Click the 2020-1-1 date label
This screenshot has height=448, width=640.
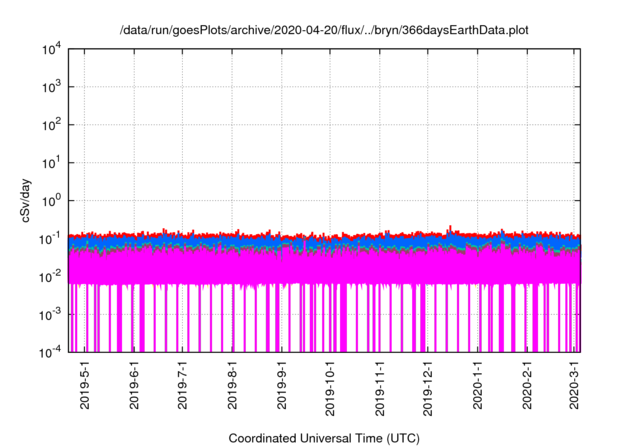478,385
